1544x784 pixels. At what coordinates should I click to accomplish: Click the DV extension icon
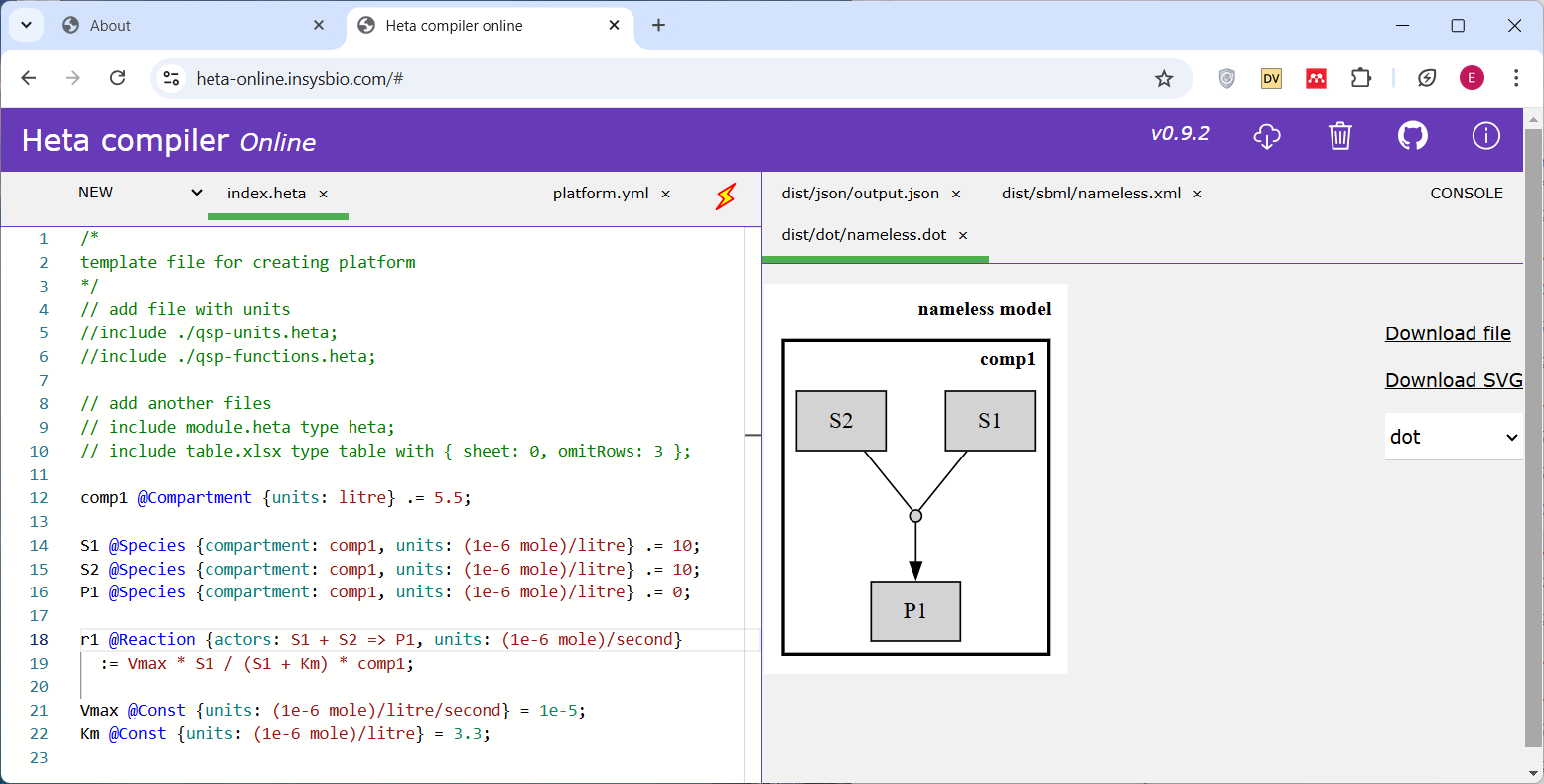click(1271, 78)
